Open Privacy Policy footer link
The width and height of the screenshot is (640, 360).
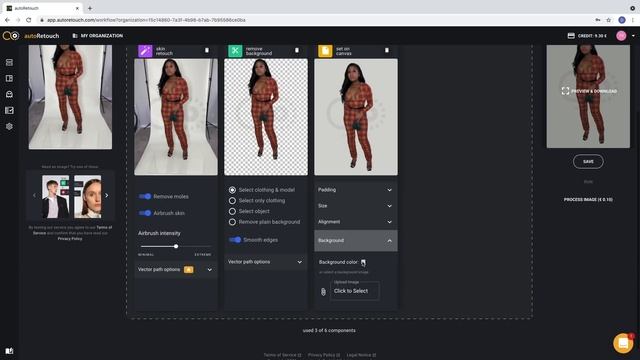click(x=324, y=355)
